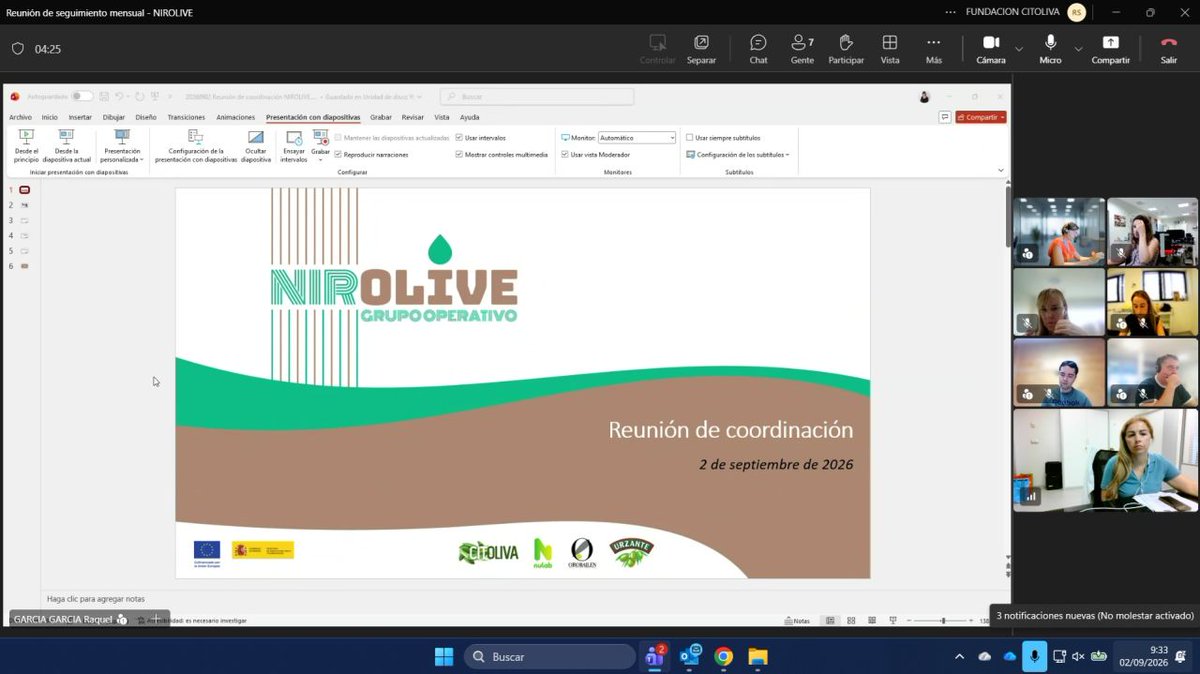Image resolution: width=1200 pixels, height=674 pixels.
Task: Open Notas in PowerPoint status bar
Action: pyautogui.click(x=798, y=621)
